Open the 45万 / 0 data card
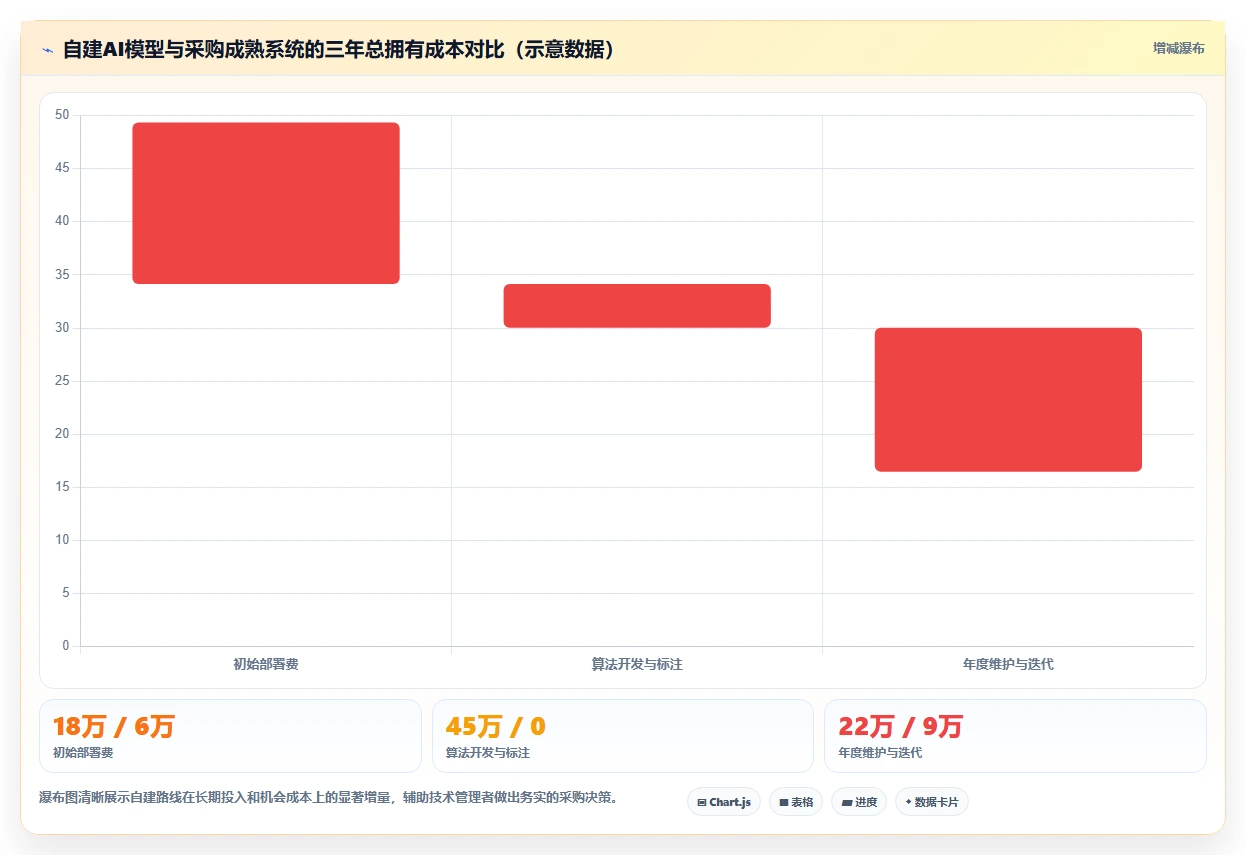This screenshot has height=855, width=1246. [623, 736]
